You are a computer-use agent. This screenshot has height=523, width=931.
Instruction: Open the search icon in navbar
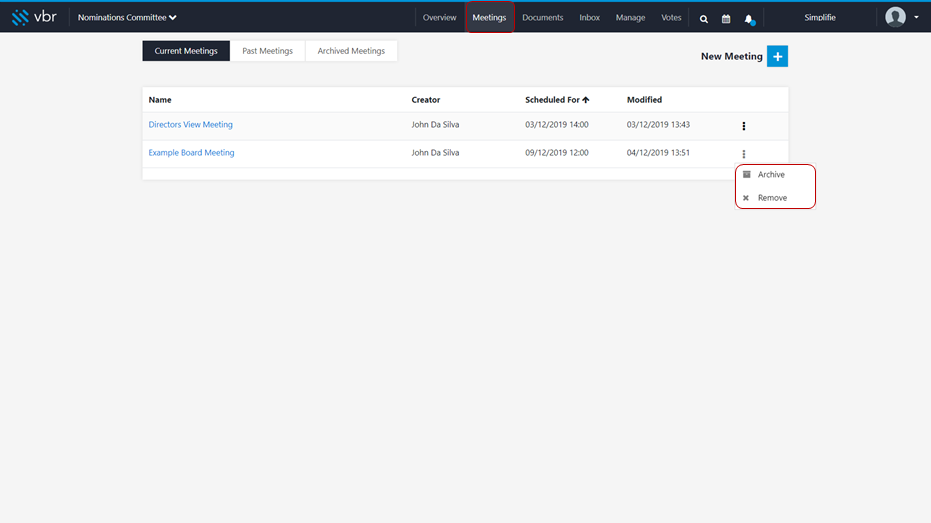704,19
